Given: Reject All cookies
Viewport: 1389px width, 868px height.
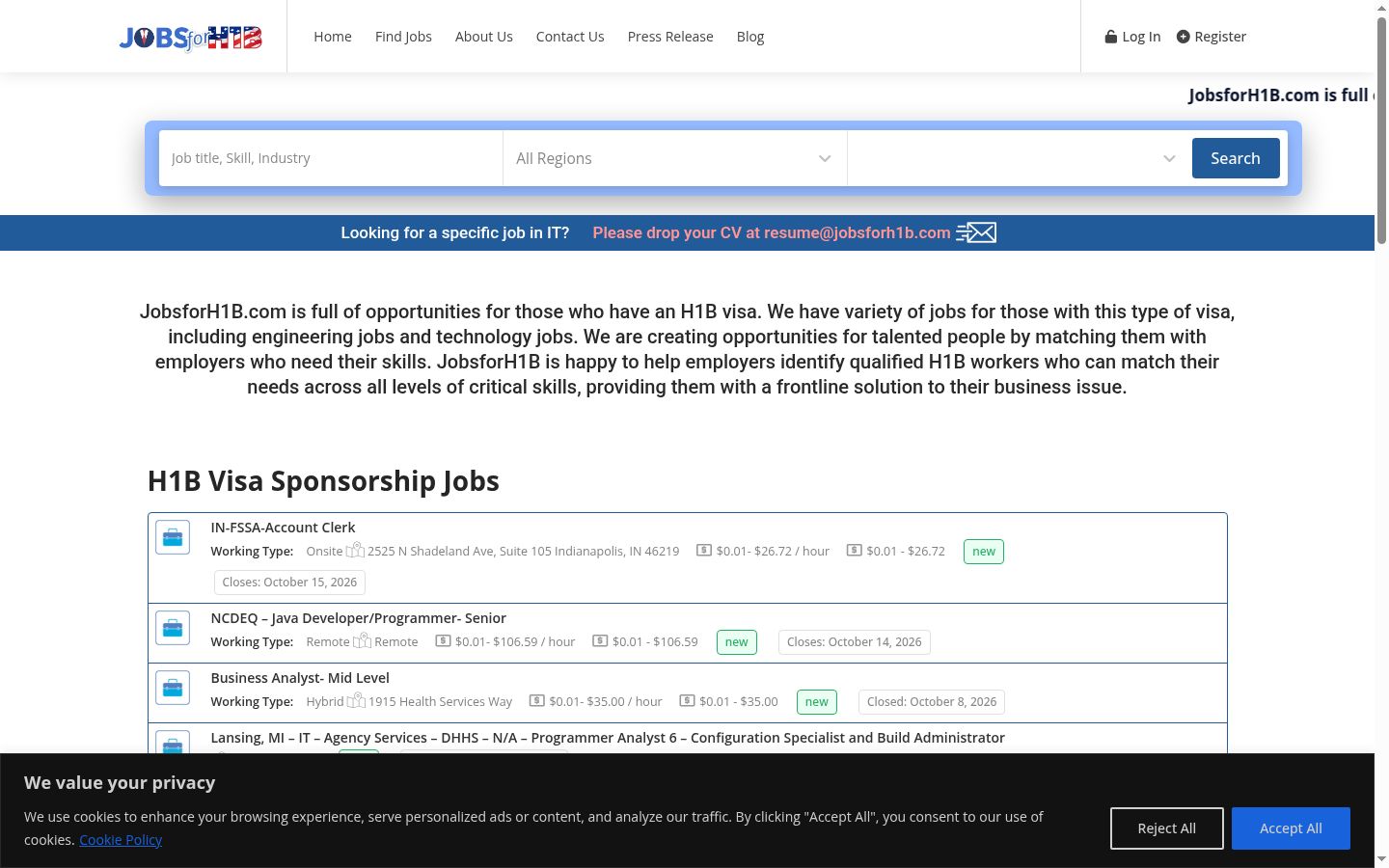Looking at the screenshot, I should 1167,828.
